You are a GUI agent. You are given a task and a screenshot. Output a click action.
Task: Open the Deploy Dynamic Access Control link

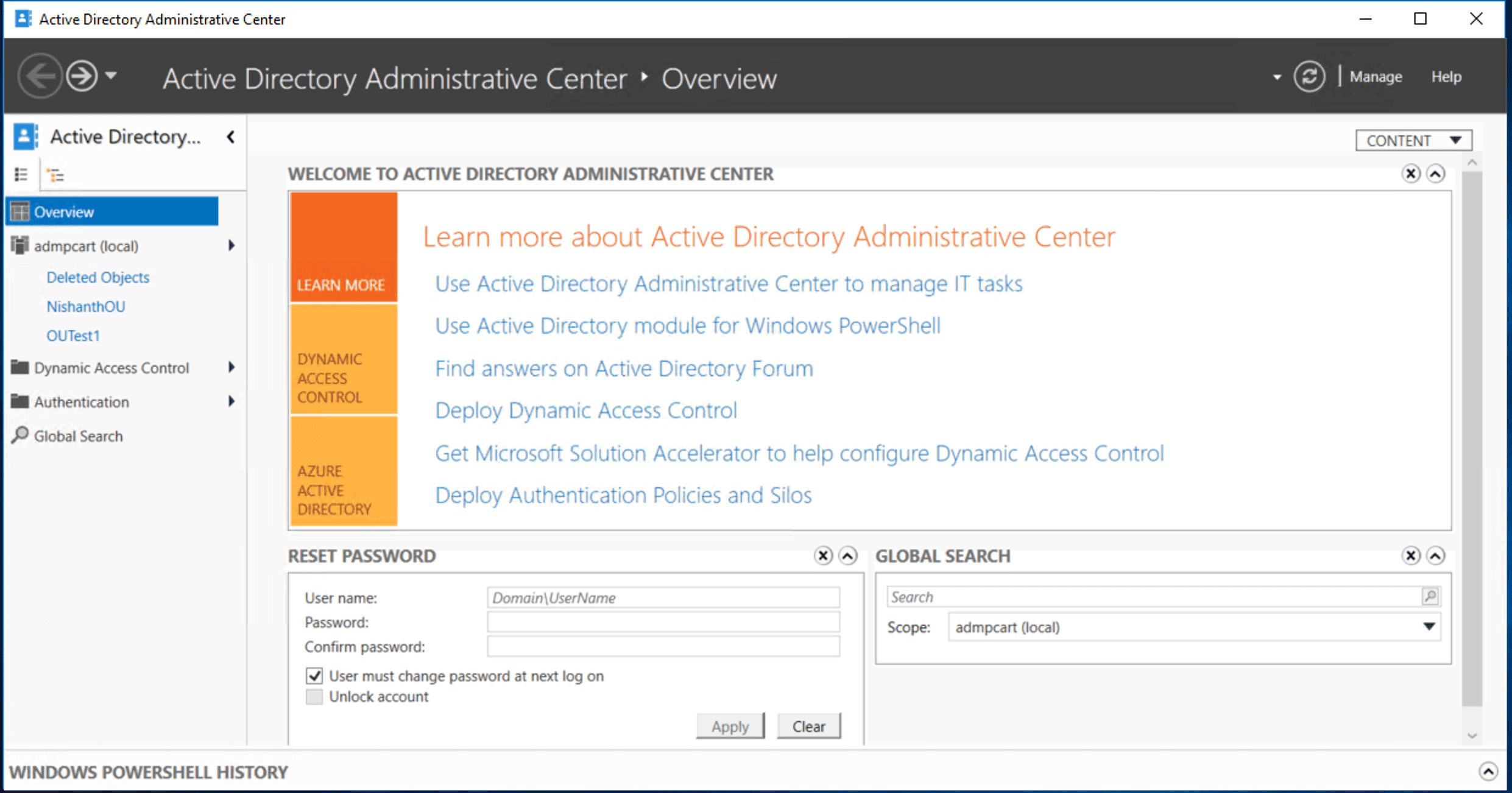(585, 410)
